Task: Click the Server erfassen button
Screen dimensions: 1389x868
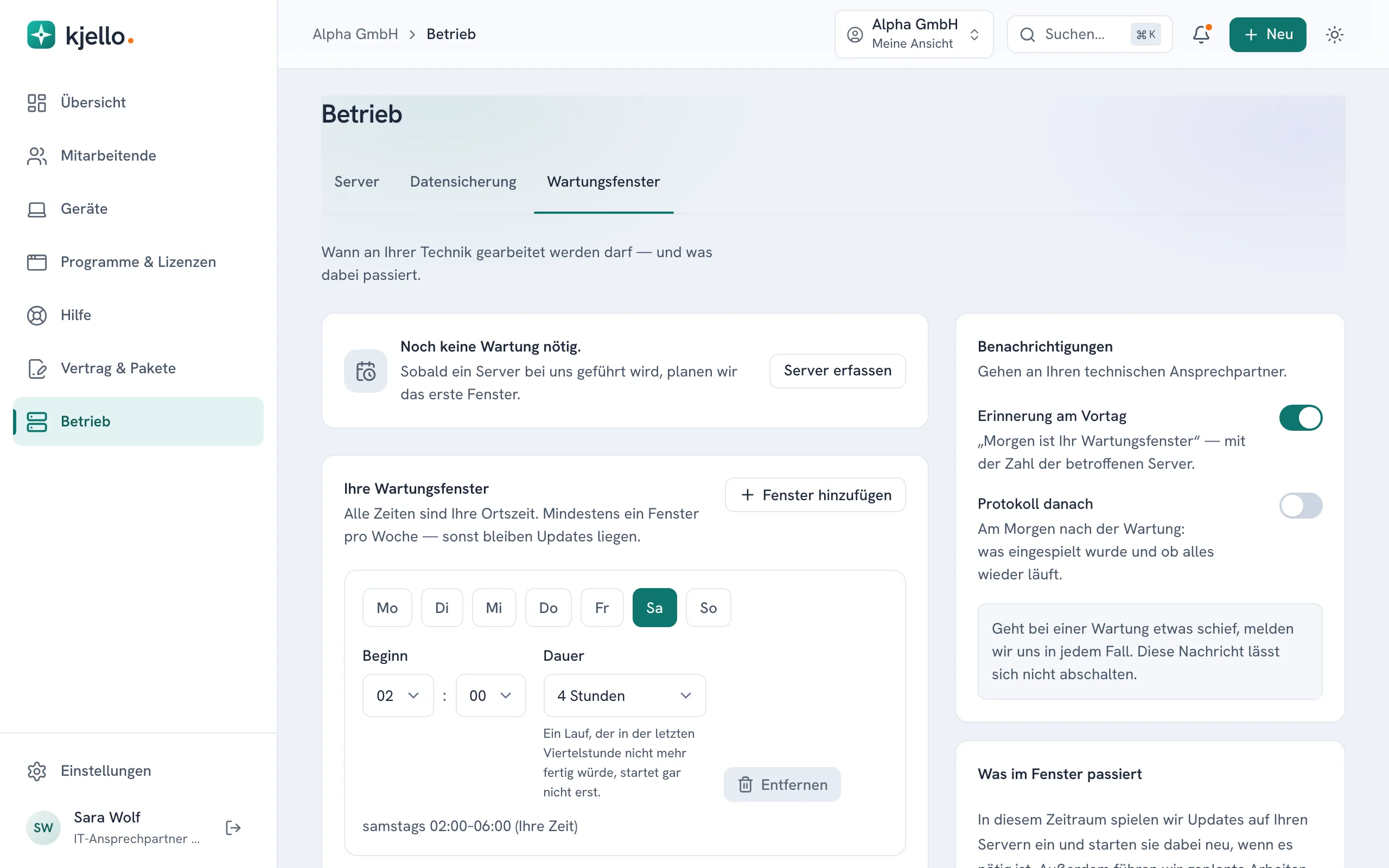Action: (837, 371)
